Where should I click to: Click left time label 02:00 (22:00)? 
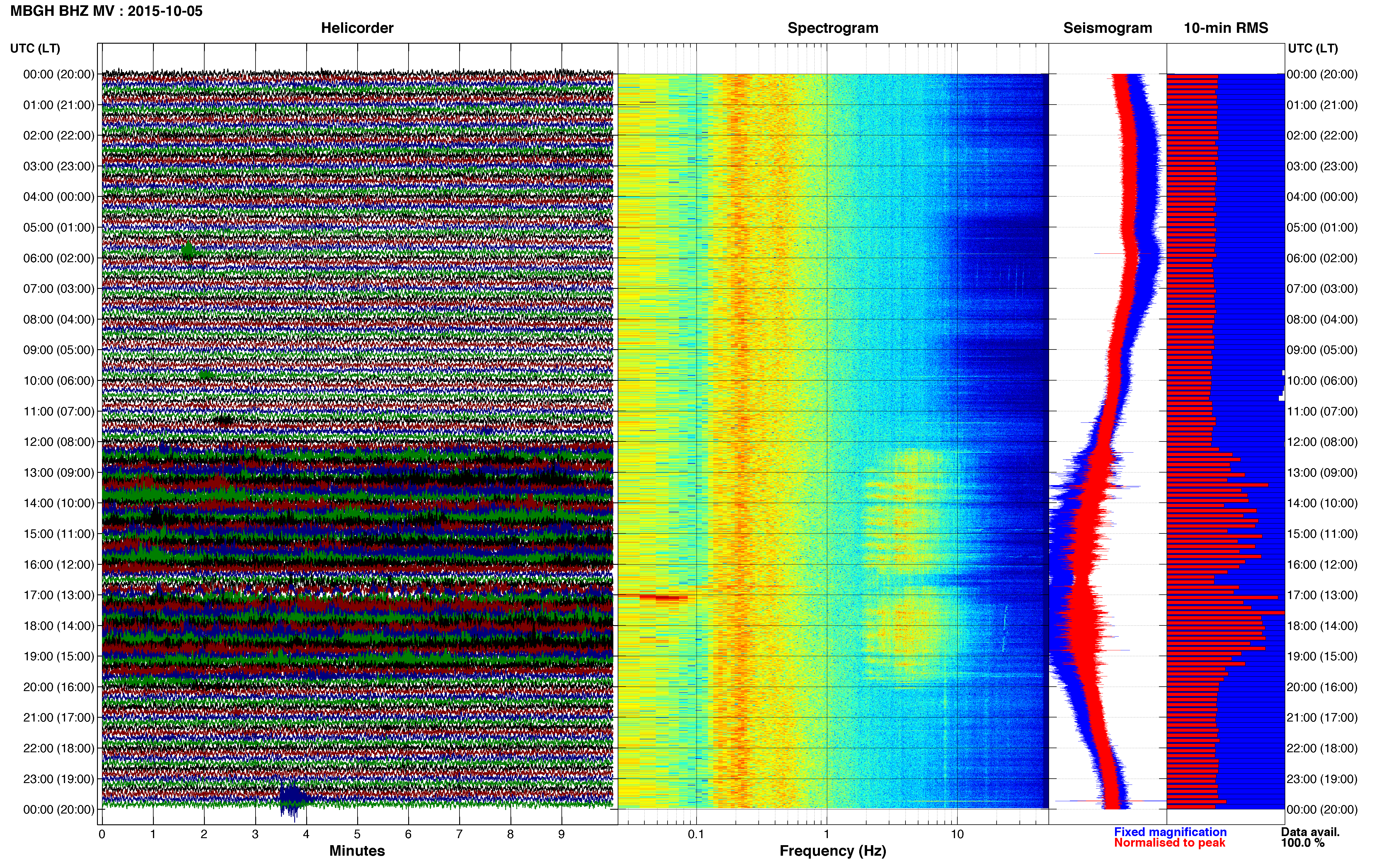(x=59, y=135)
